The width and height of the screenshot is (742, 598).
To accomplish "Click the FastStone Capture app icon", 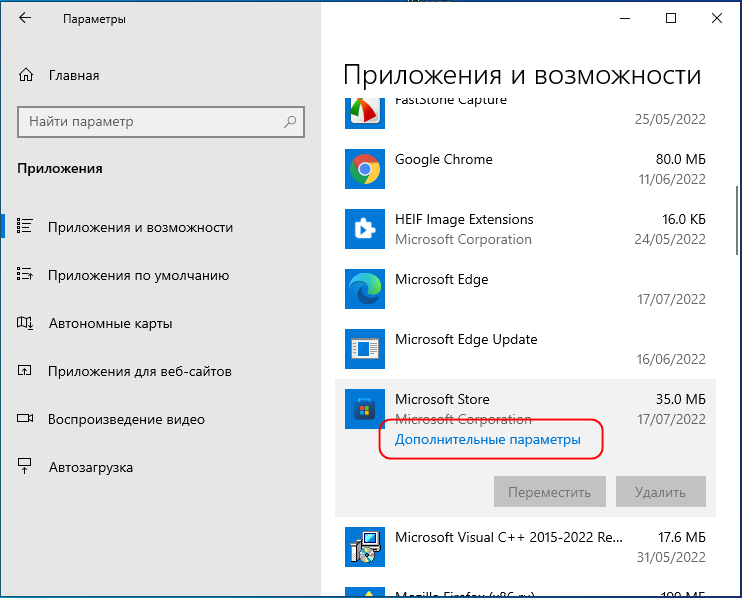I will click(364, 113).
